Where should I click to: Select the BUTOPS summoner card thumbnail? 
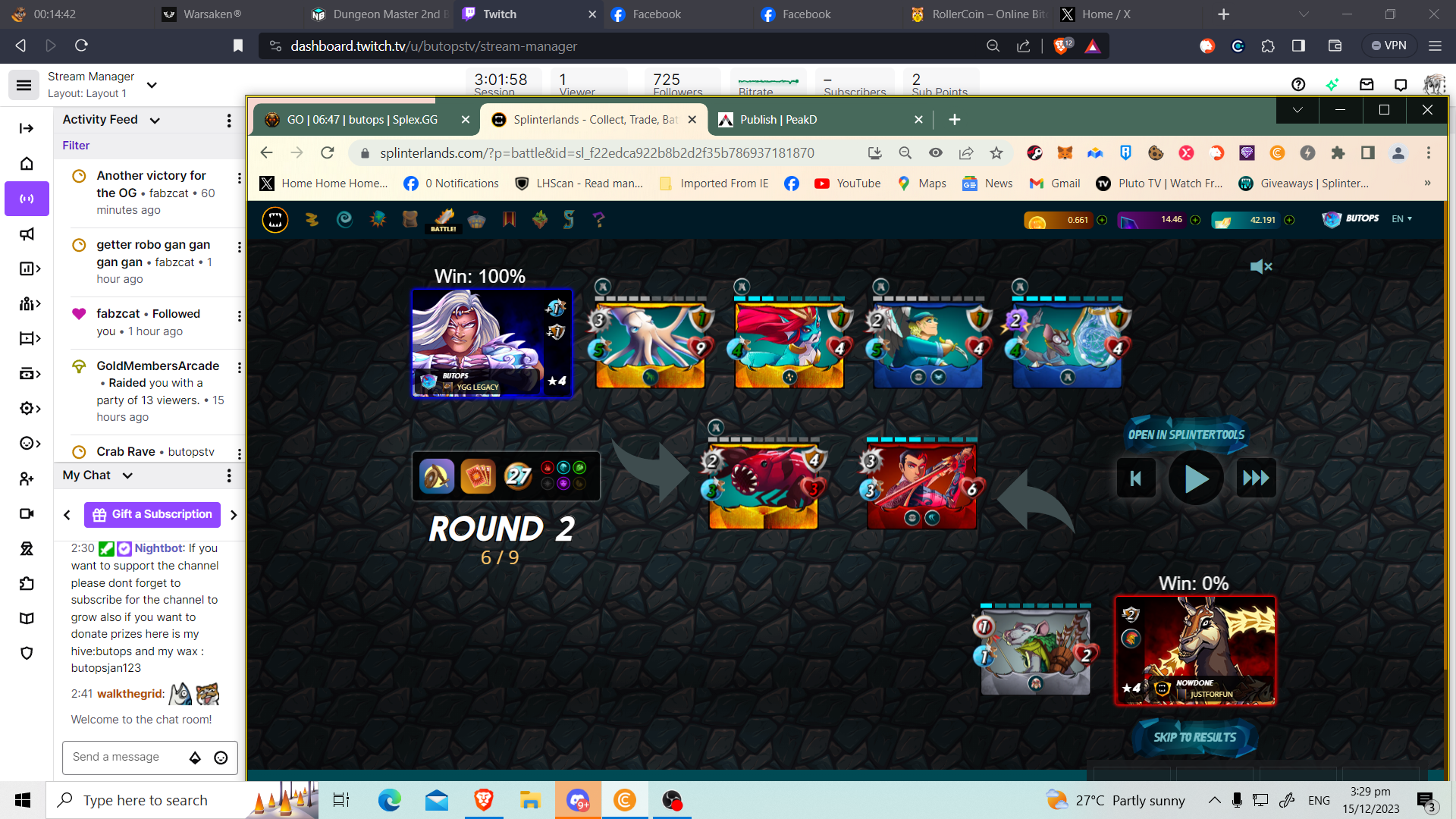coord(491,343)
